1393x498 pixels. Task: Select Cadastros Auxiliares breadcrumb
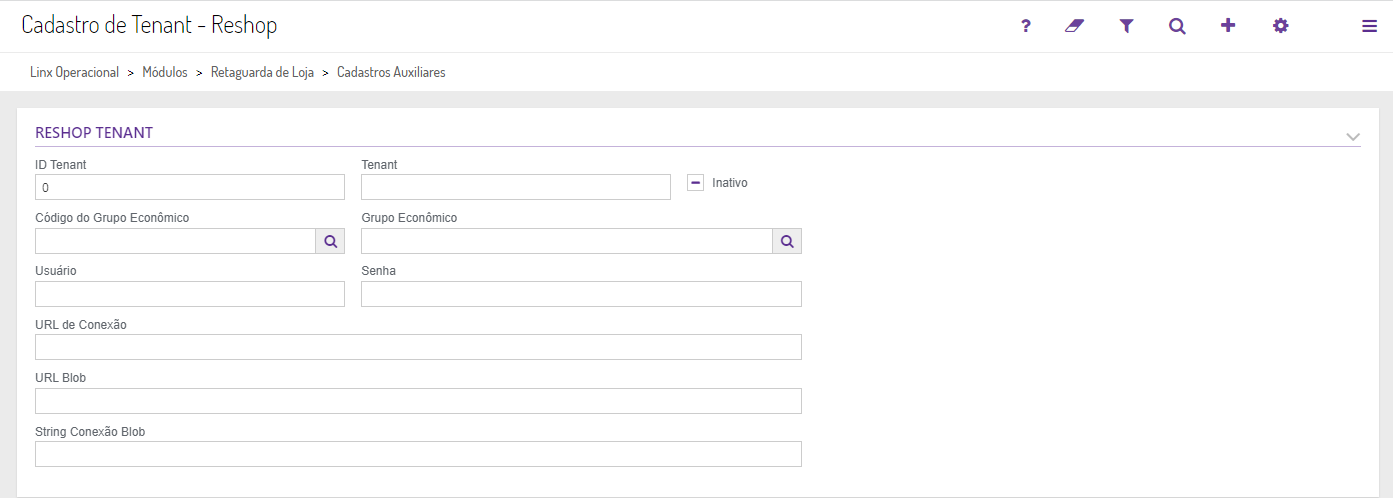coord(391,73)
